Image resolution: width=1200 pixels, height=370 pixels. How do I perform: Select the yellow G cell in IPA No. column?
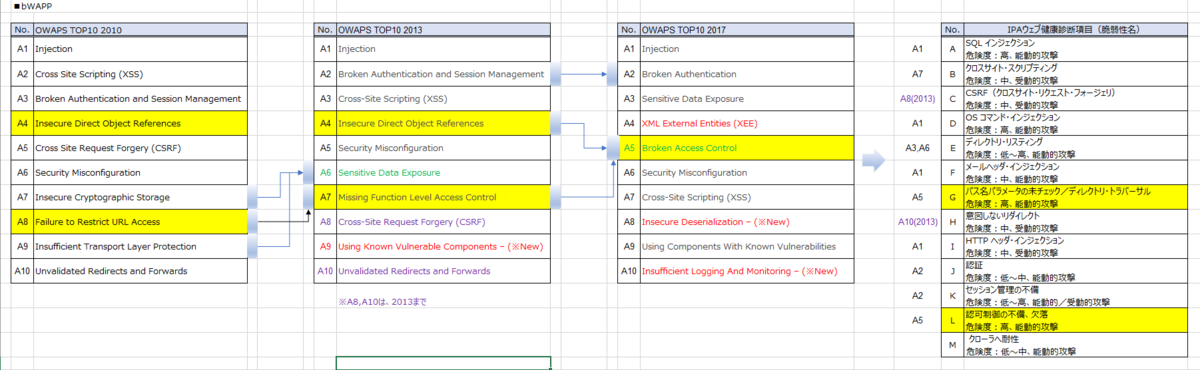953,197
